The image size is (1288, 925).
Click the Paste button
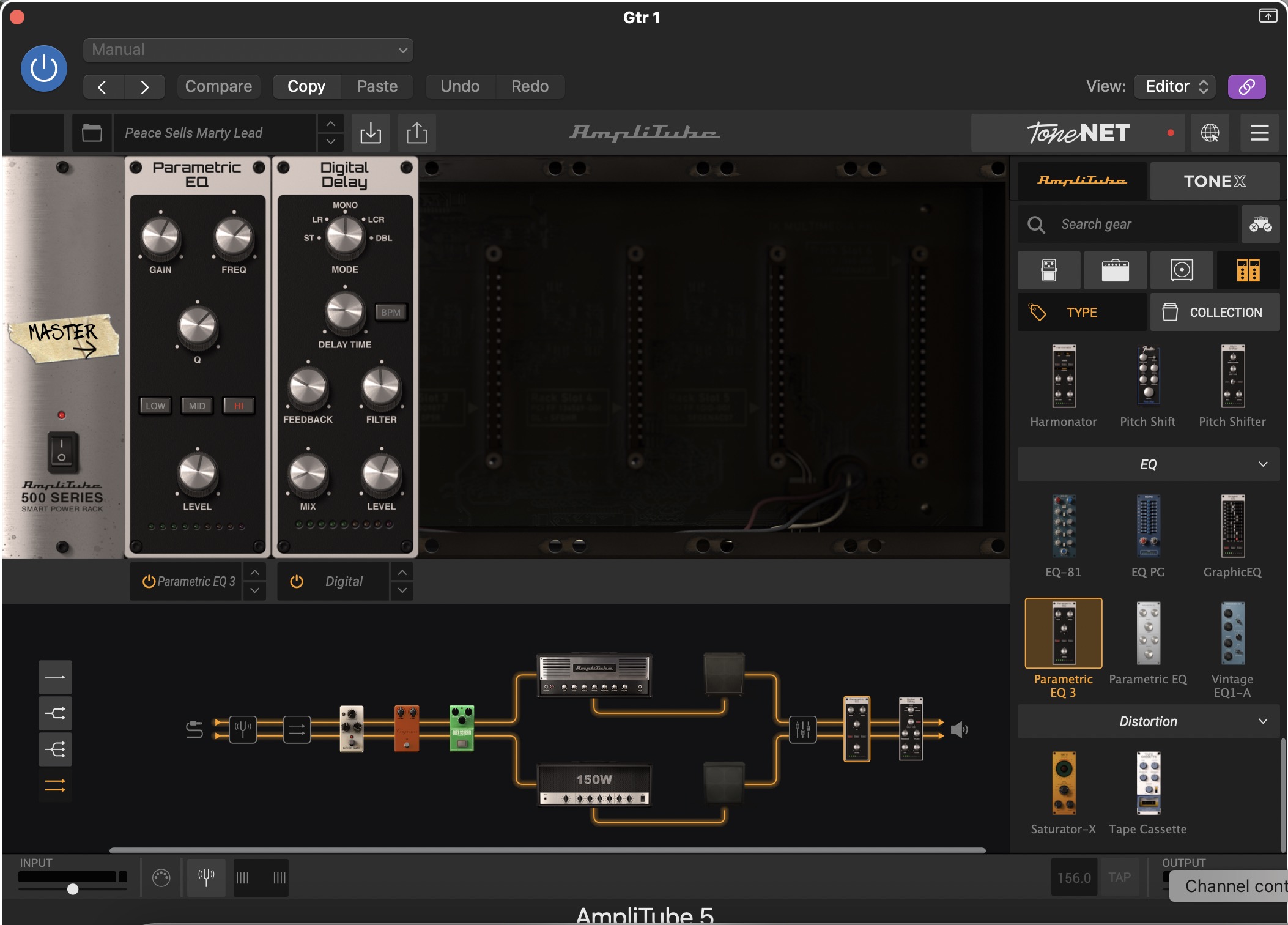click(x=377, y=86)
